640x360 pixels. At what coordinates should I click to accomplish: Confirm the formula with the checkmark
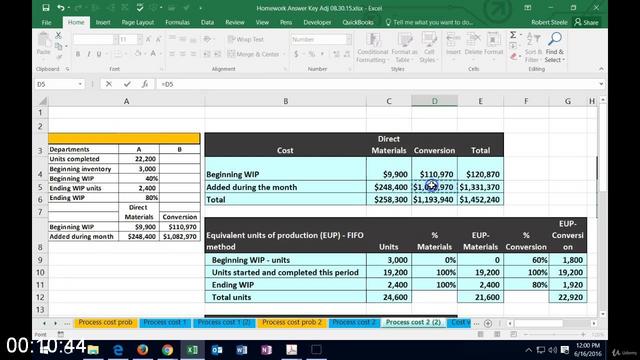pos(127,84)
